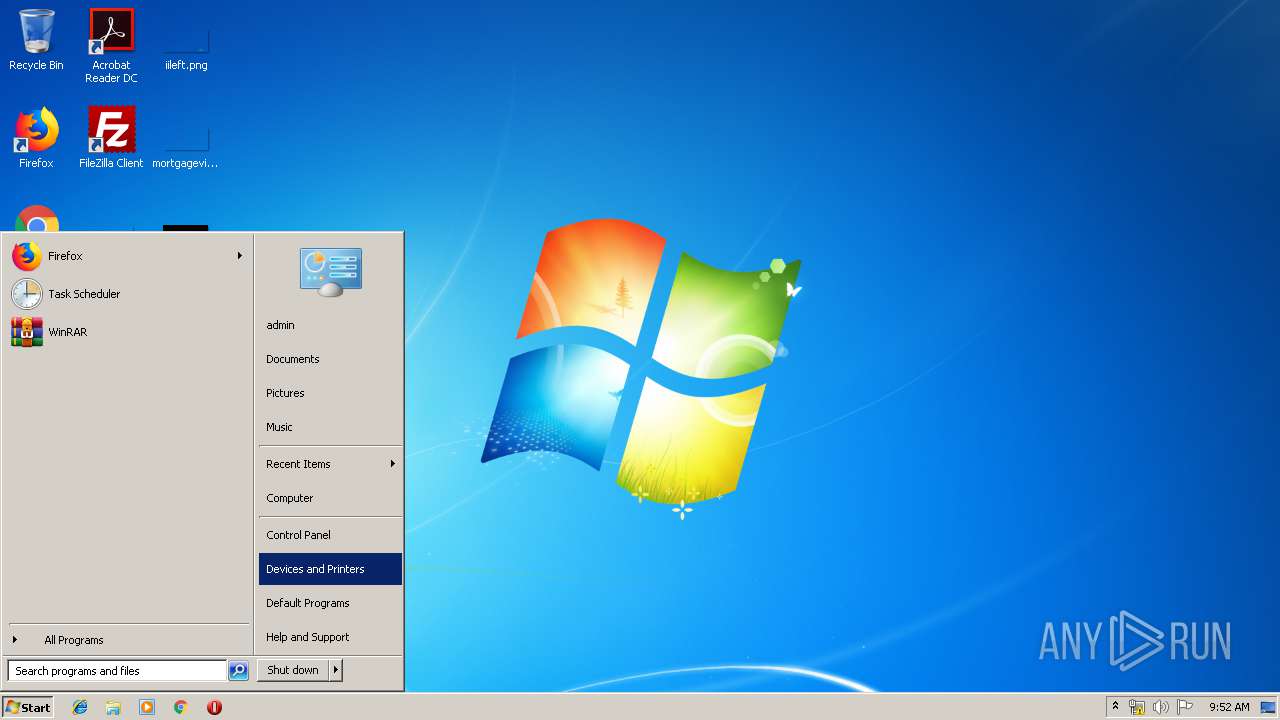This screenshot has height=720, width=1280.
Task: Open Control Panel
Action: pos(330,535)
